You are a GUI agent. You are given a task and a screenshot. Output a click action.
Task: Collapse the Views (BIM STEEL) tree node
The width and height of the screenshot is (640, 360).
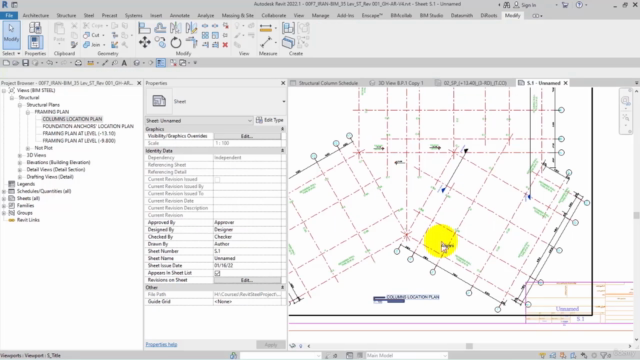pos(4,91)
